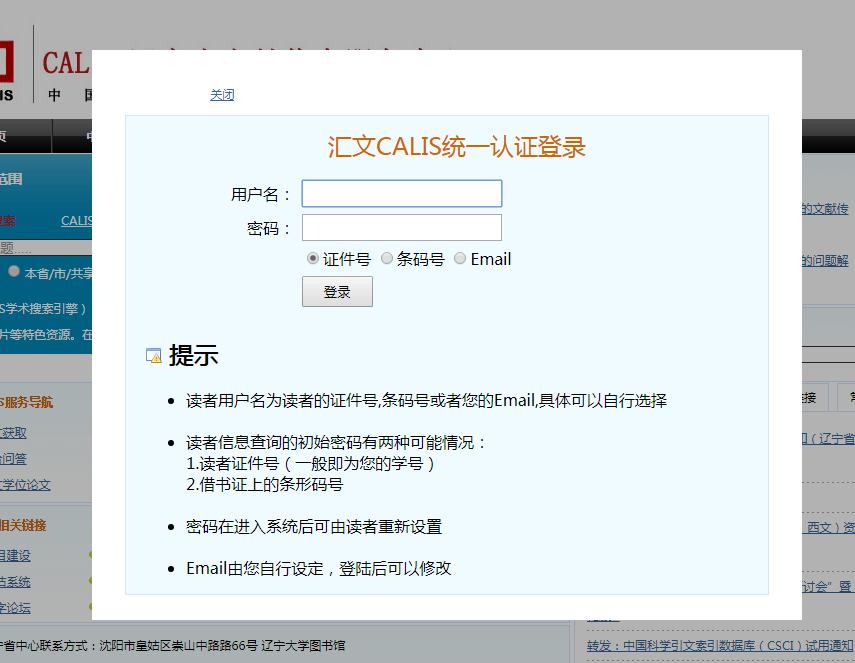Click the hint Email由您自行设定，登陆后可以修改
The height and width of the screenshot is (663, 855).
(x=318, y=568)
